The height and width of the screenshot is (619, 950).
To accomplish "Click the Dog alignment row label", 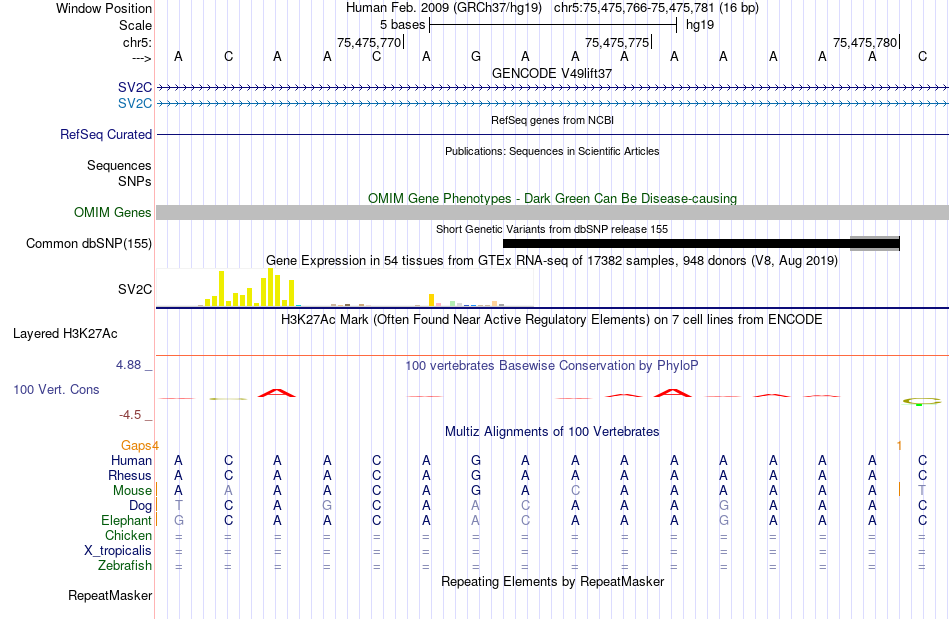I will (141, 506).
